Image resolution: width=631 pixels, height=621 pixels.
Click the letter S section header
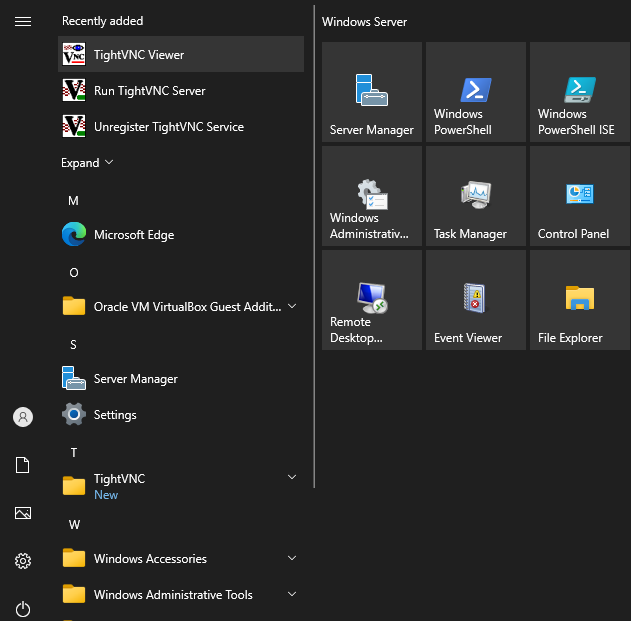point(73,345)
